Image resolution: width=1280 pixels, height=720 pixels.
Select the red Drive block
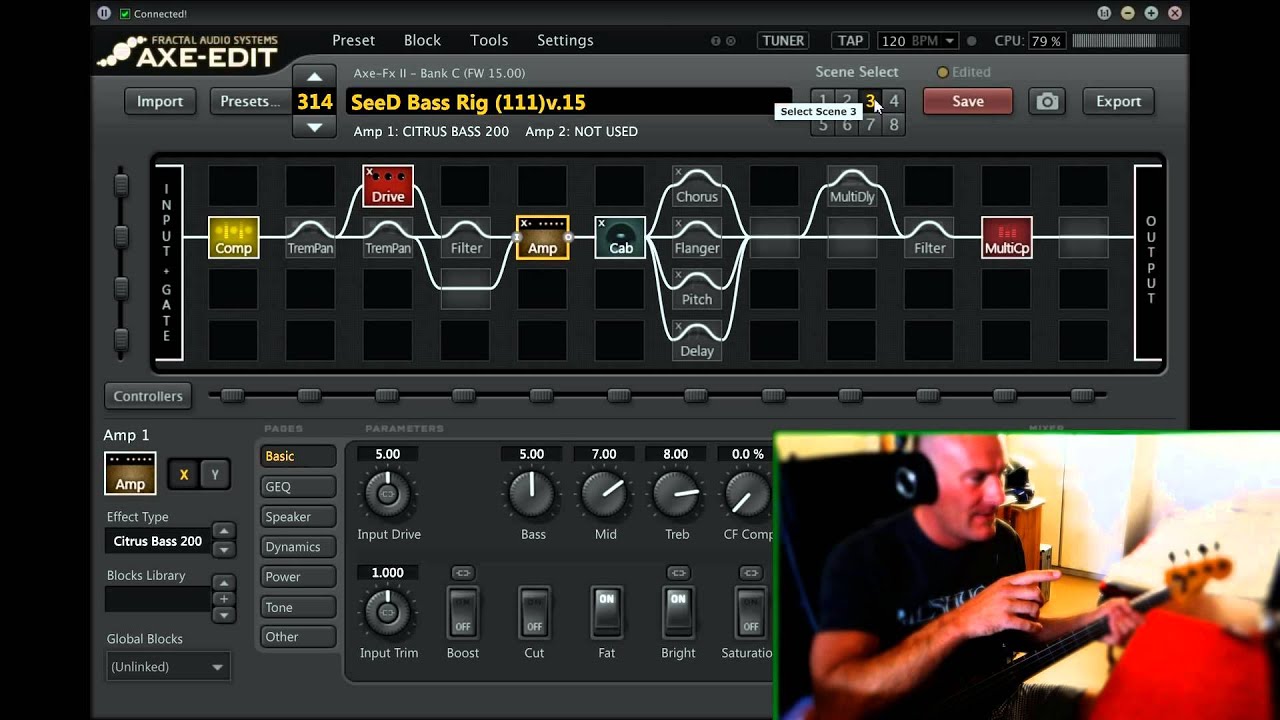tap(388, 186)
